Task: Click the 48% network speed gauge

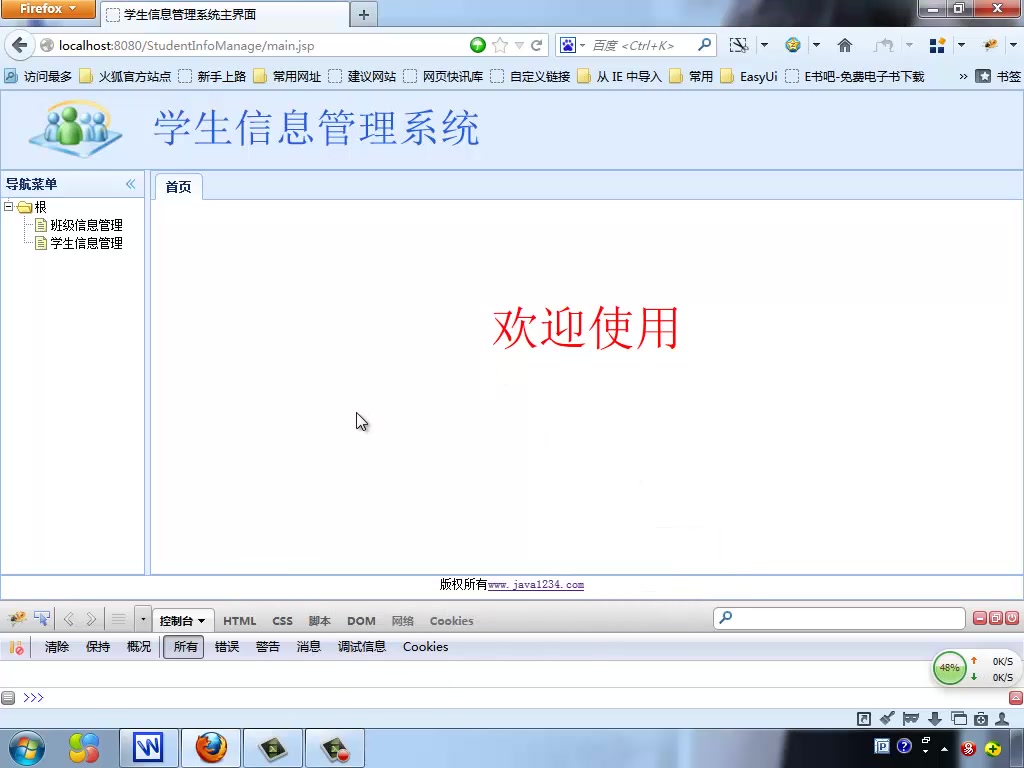Action: [x=949, y=668]
